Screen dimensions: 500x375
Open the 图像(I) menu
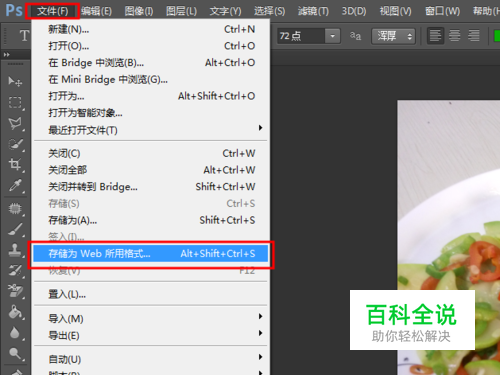pos(139,11)
